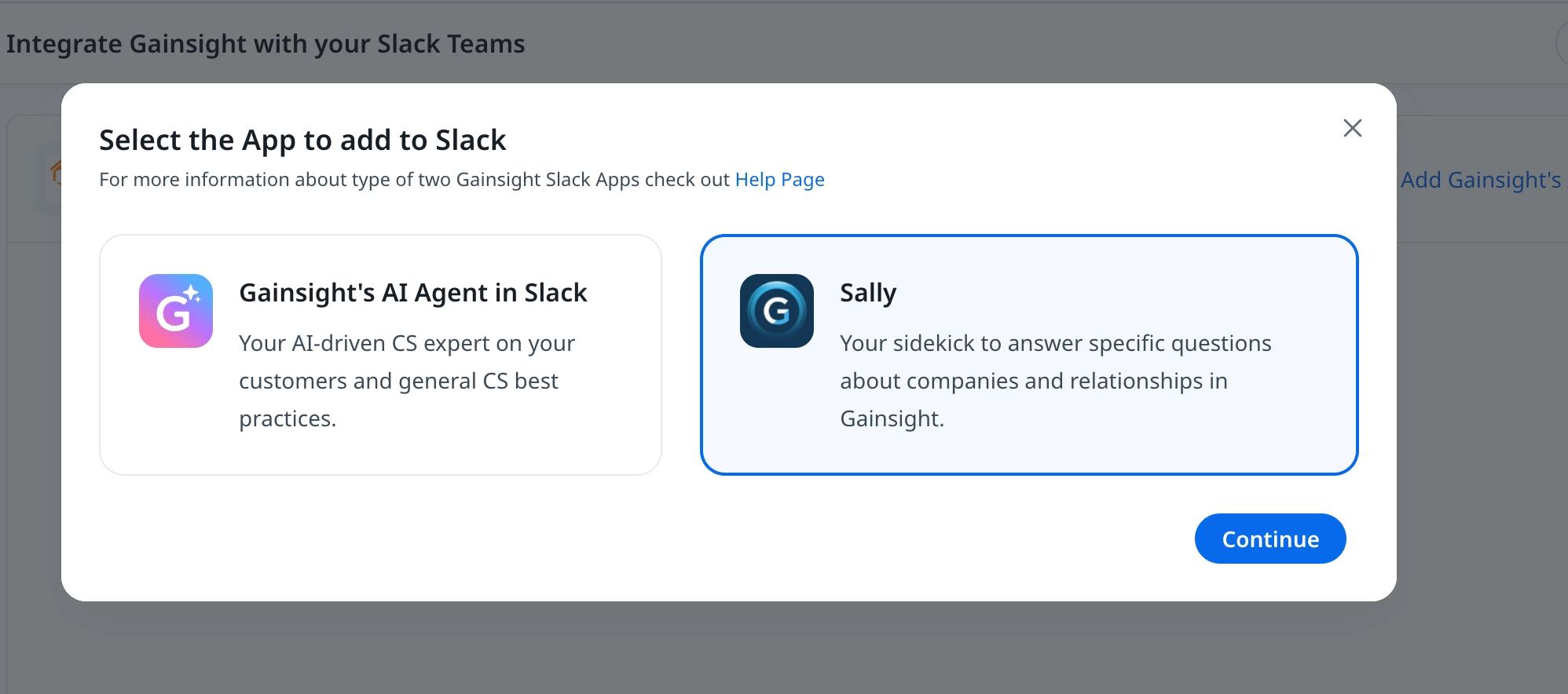1568x694 pixels.
Task: Select the Gainsight's AI Agent in Slack card
Action: coord(380,355)
